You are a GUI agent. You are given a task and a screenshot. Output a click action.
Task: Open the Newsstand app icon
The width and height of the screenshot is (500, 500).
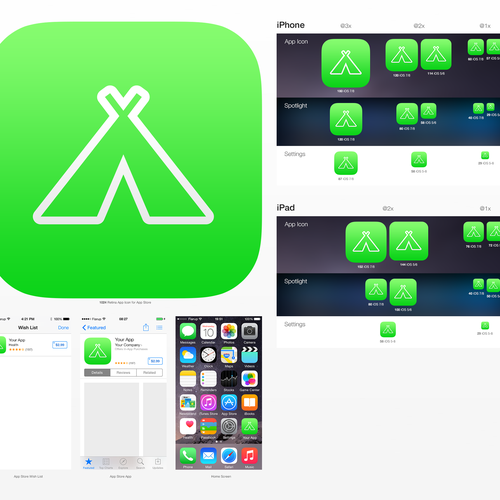(188, 403)
